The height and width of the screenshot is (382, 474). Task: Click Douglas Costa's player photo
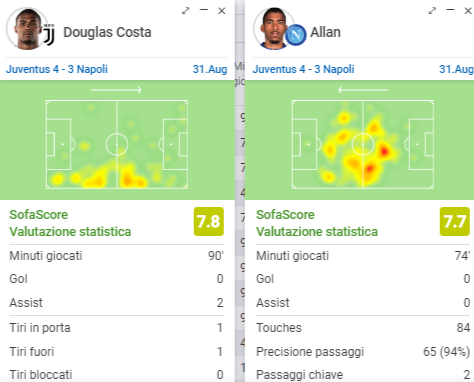(x=27, y=29)
